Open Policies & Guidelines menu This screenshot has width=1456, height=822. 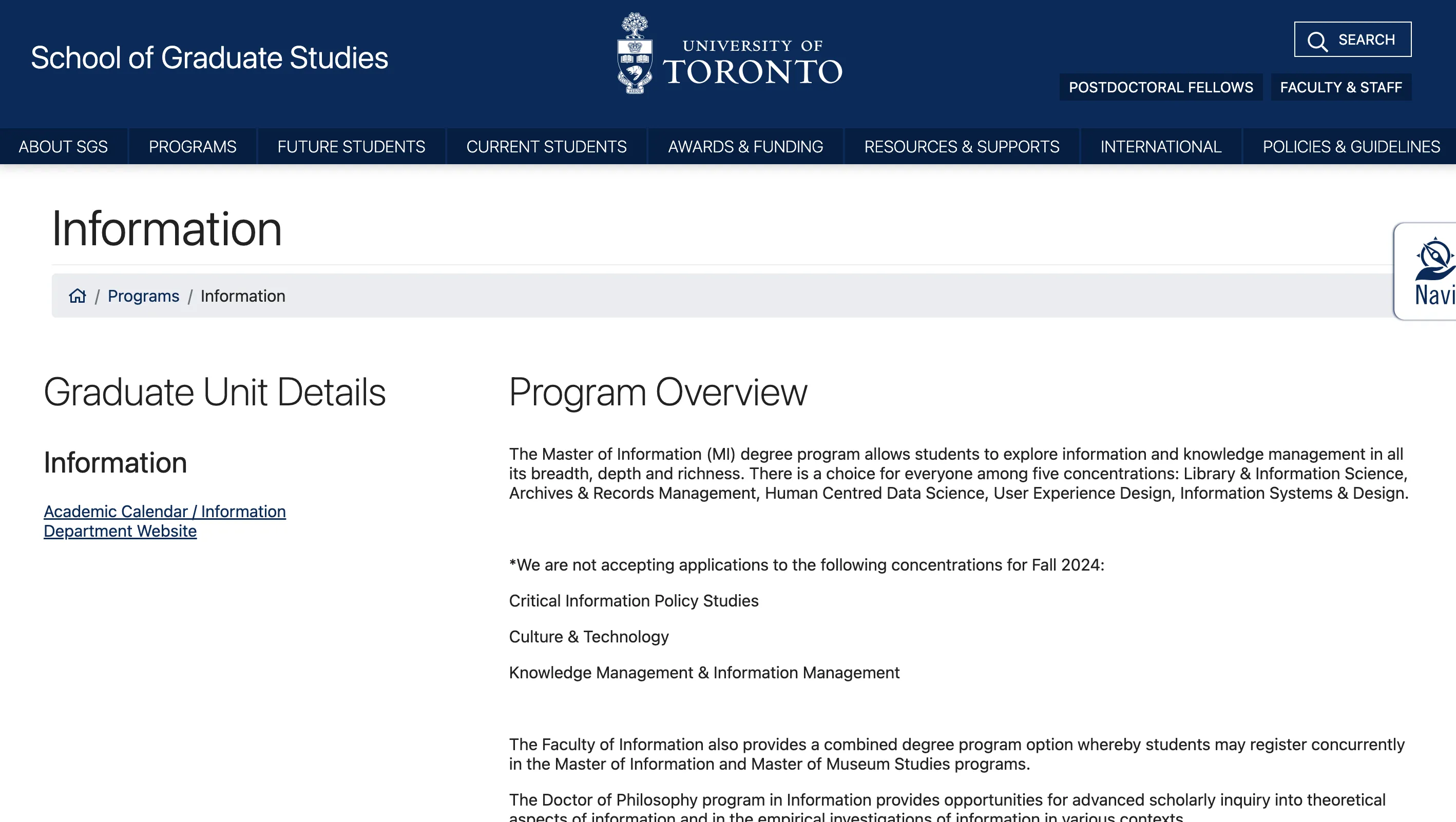(x=1351, y=146)
